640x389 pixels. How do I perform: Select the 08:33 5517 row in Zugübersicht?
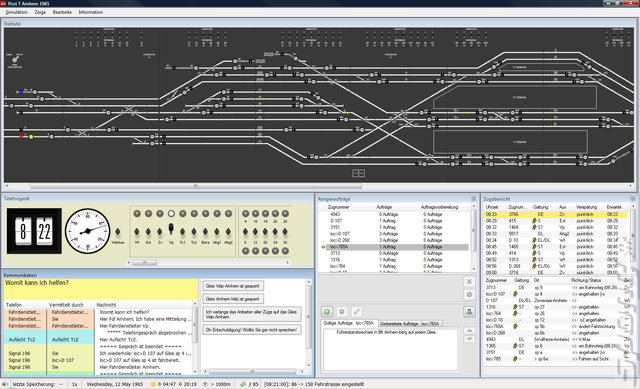(556, 234)
